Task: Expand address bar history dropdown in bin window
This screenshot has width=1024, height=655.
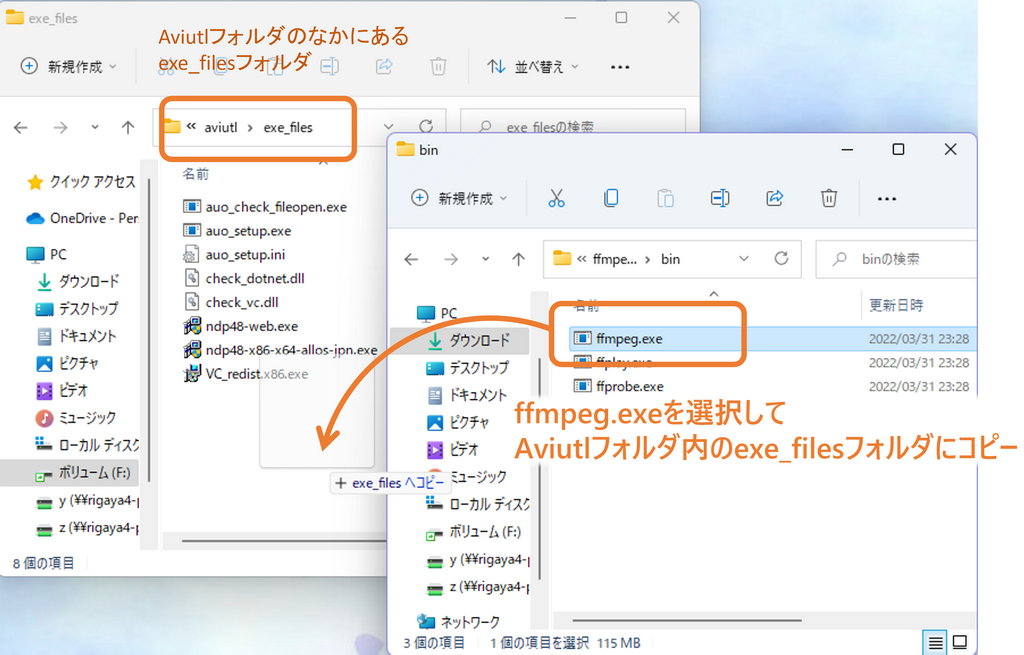Action: tap(744, 259)
